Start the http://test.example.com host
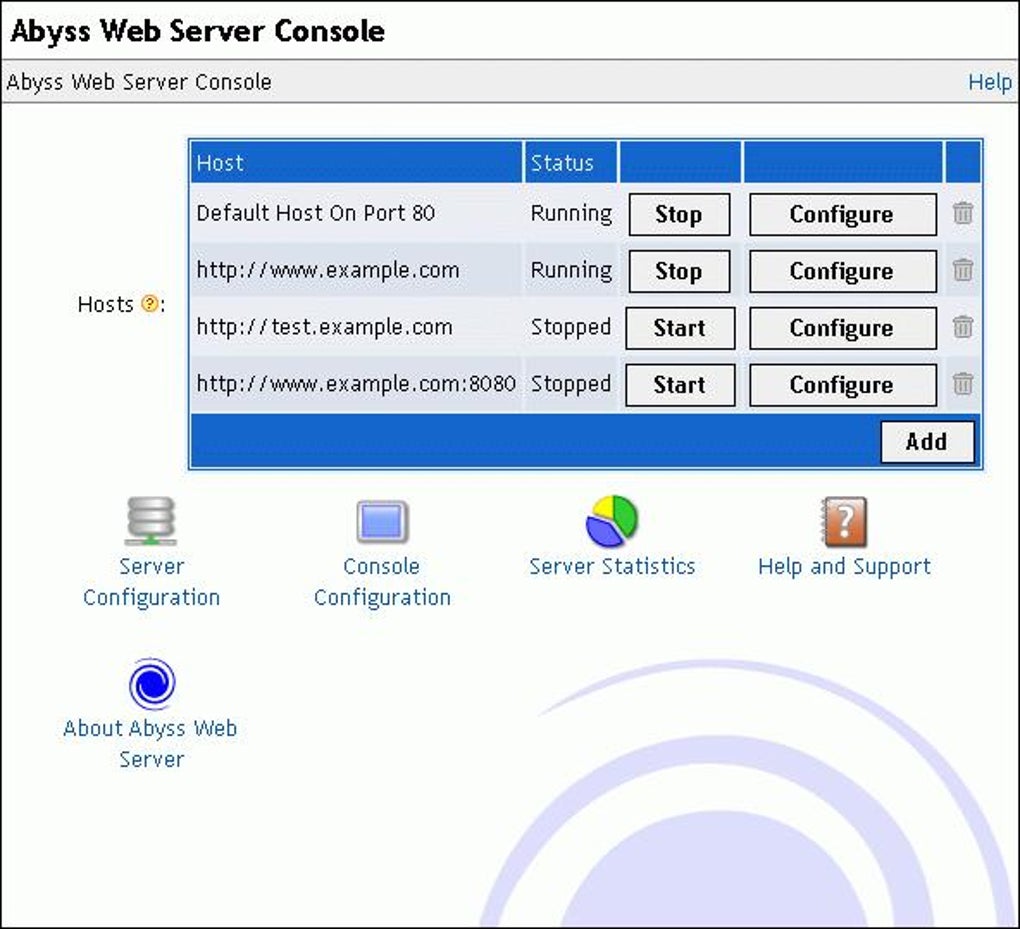Screen dimensions: 1020x929 [680, 328]
